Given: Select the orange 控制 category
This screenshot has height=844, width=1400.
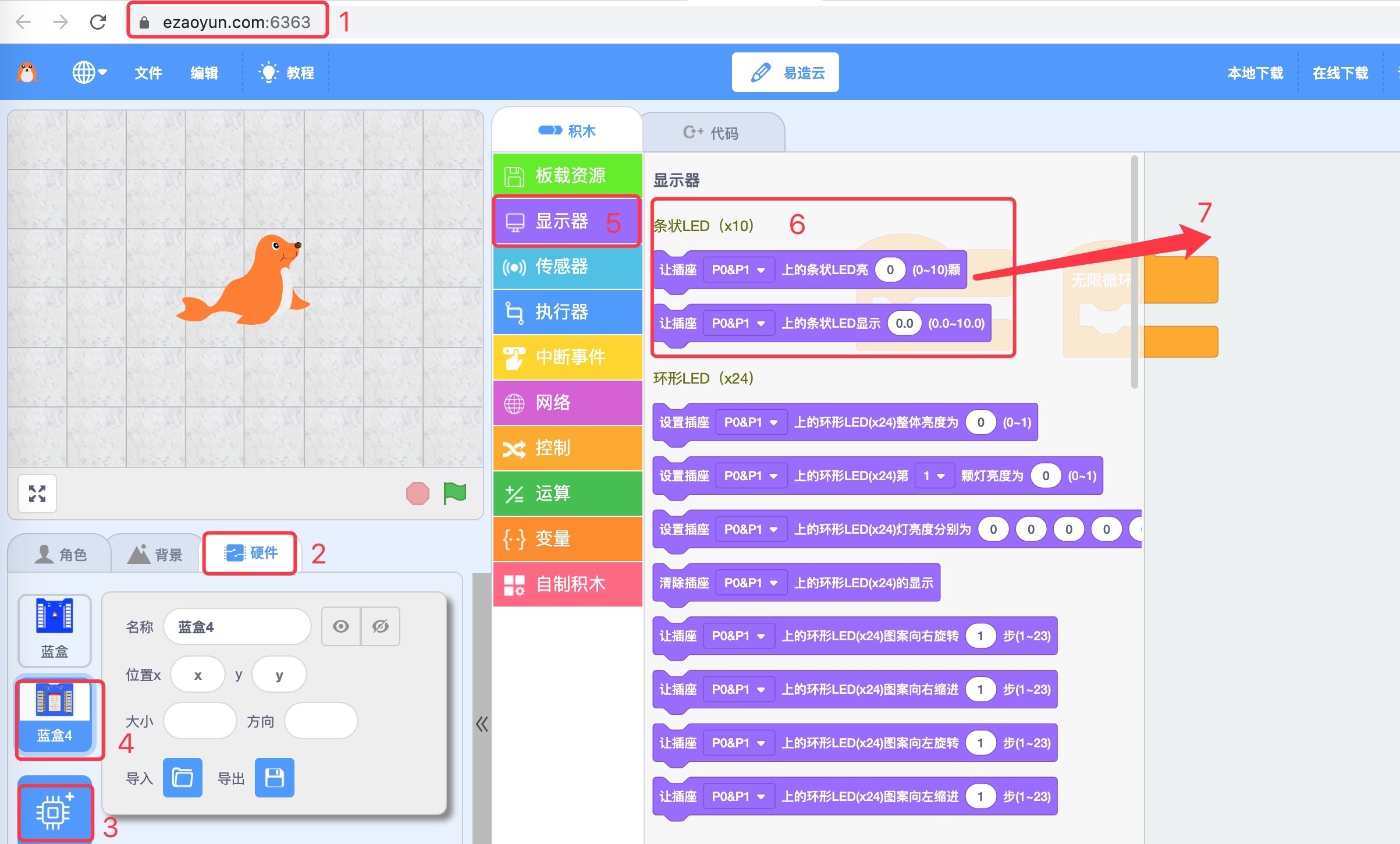Looking at the screenshot, I should point(567,448).
